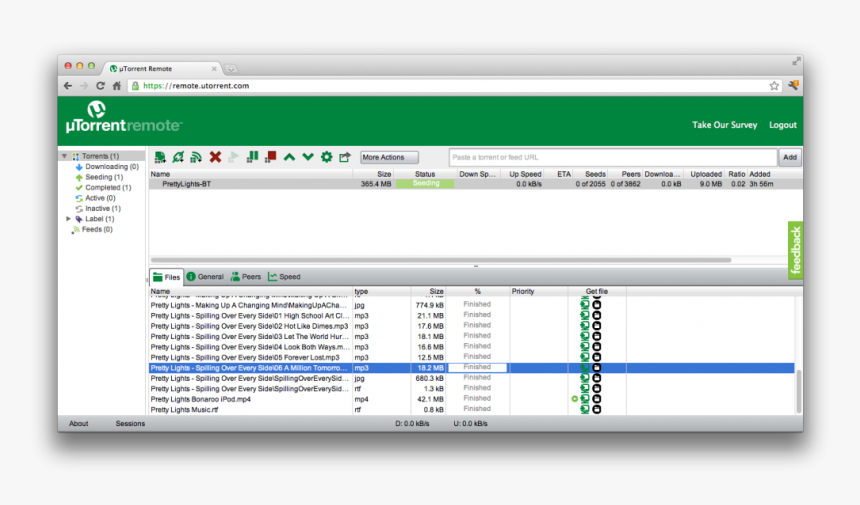Open settings via green gear icon
The image size is (860, 505).
pos(326,157)
